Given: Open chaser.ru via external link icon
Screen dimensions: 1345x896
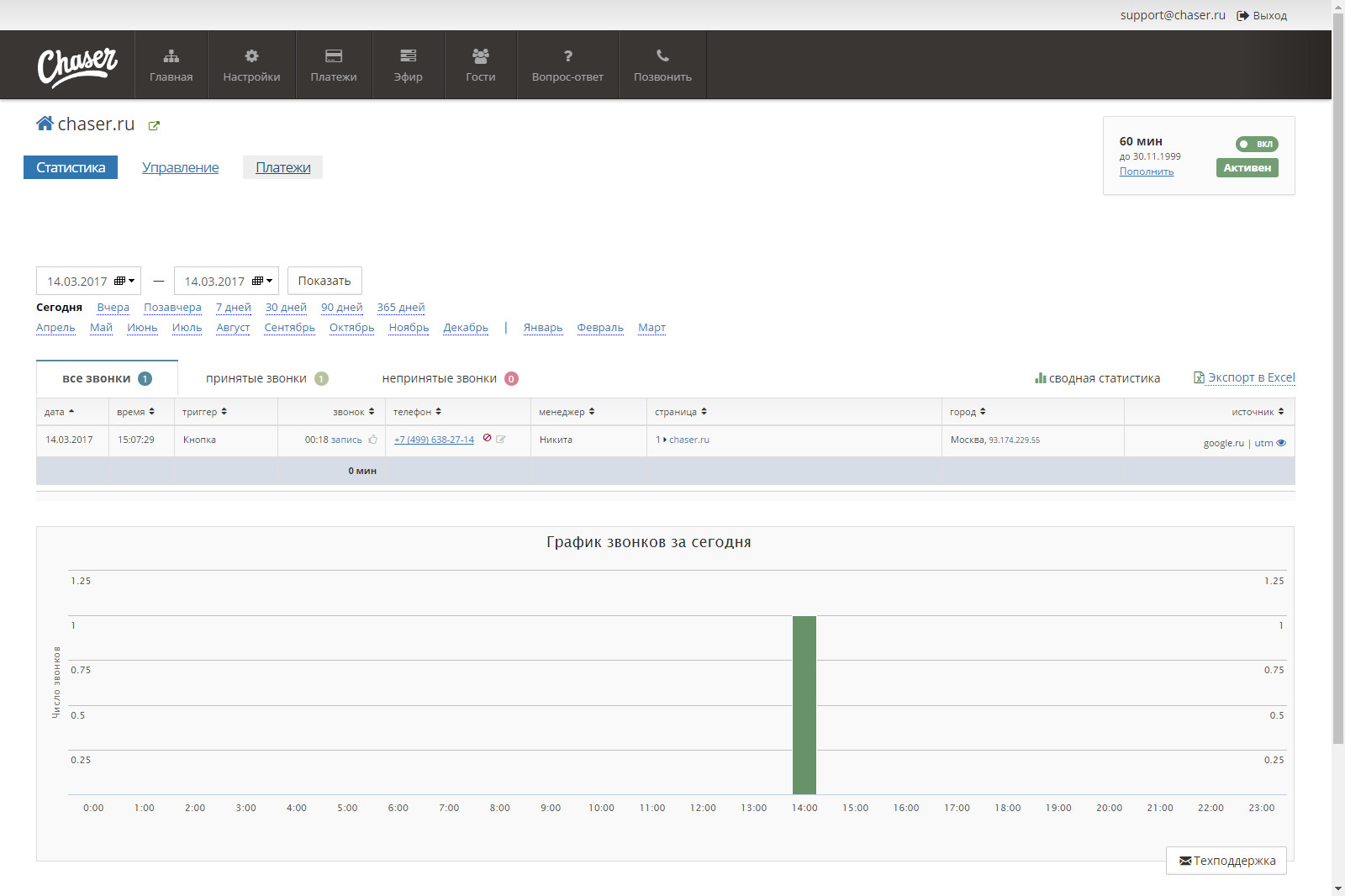Looking at the screenshot, I should coord(154,126).
